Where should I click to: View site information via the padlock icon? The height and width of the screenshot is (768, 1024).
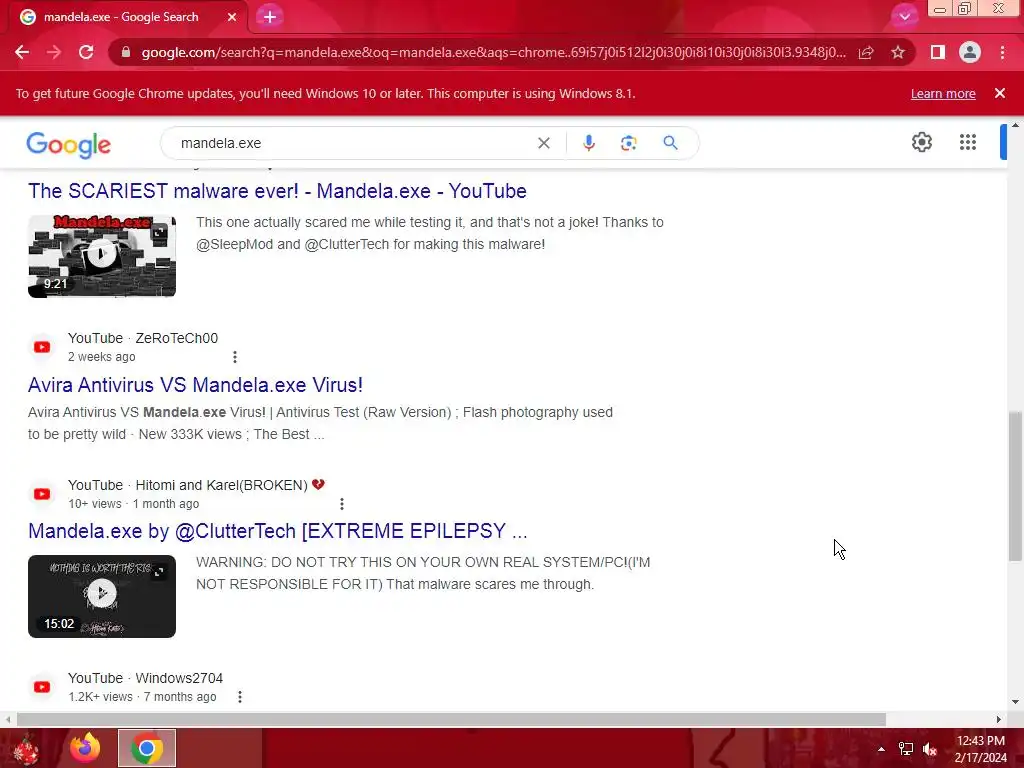pyautogui.click(x=126, y=52)
